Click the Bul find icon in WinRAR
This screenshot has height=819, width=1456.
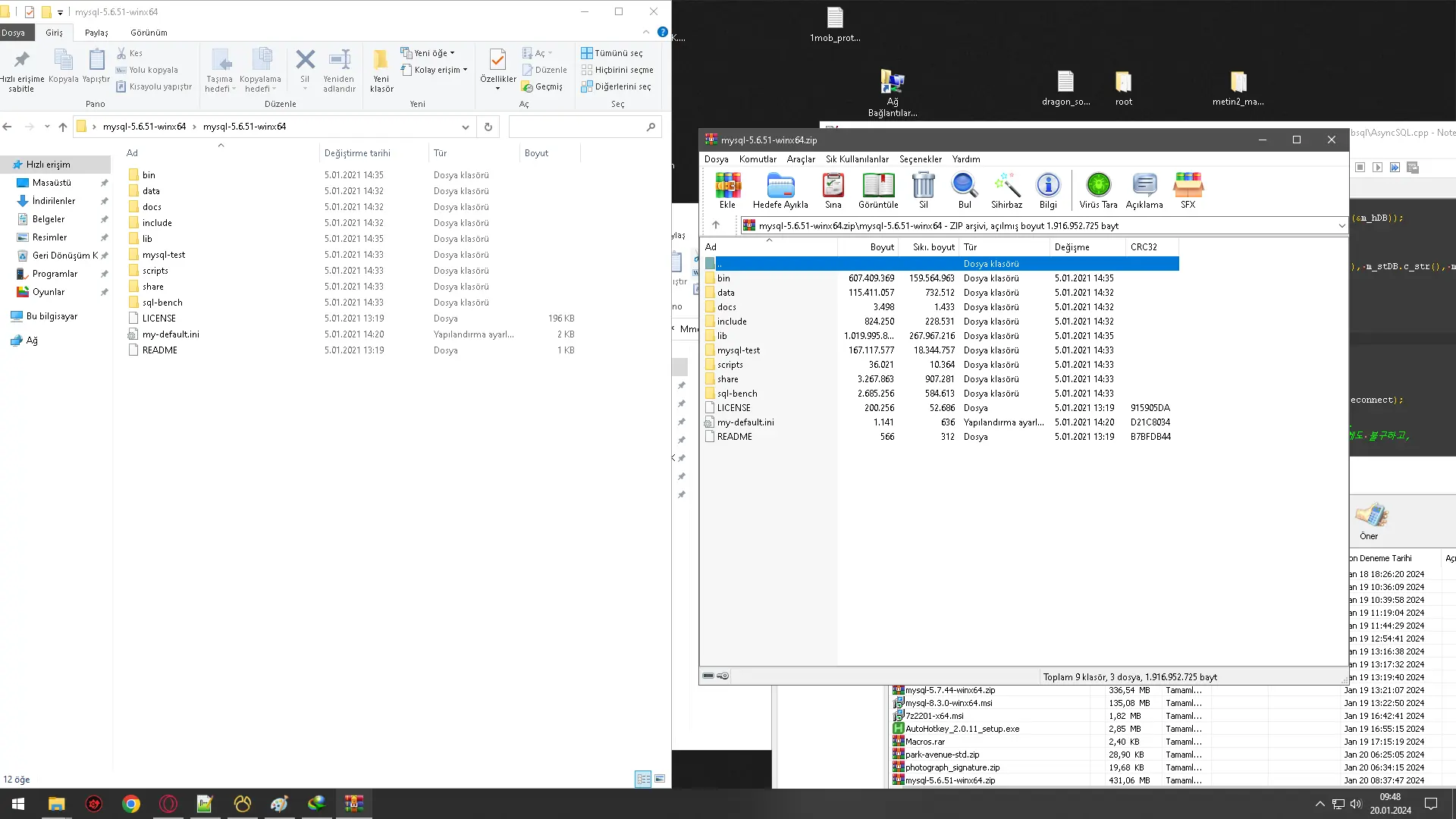(965, 190)
